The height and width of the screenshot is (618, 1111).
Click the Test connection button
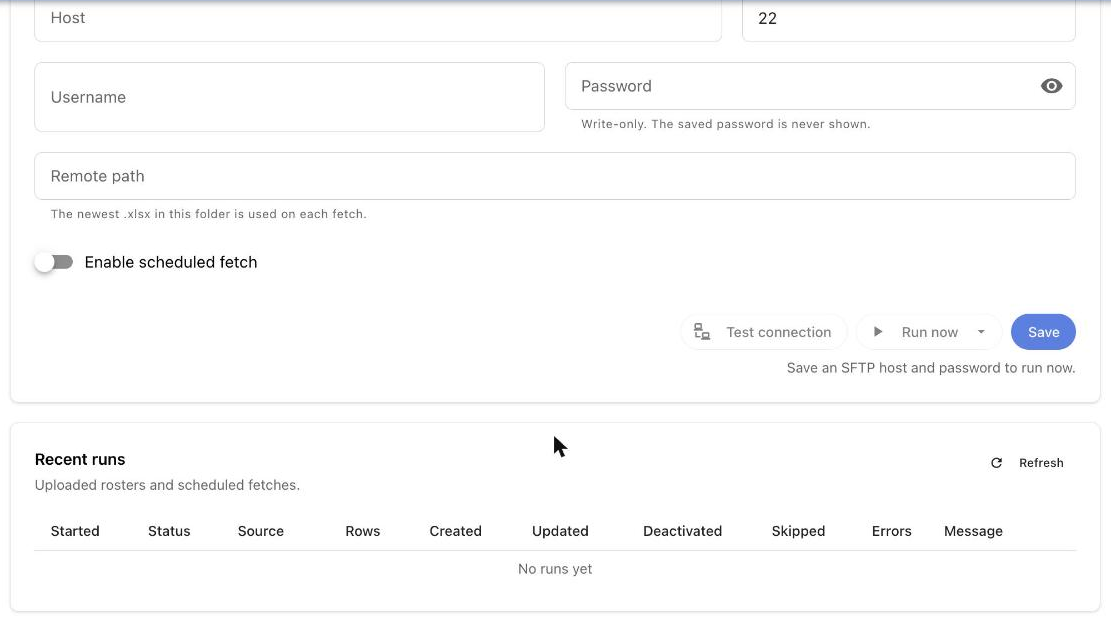[x=764, y=332]
